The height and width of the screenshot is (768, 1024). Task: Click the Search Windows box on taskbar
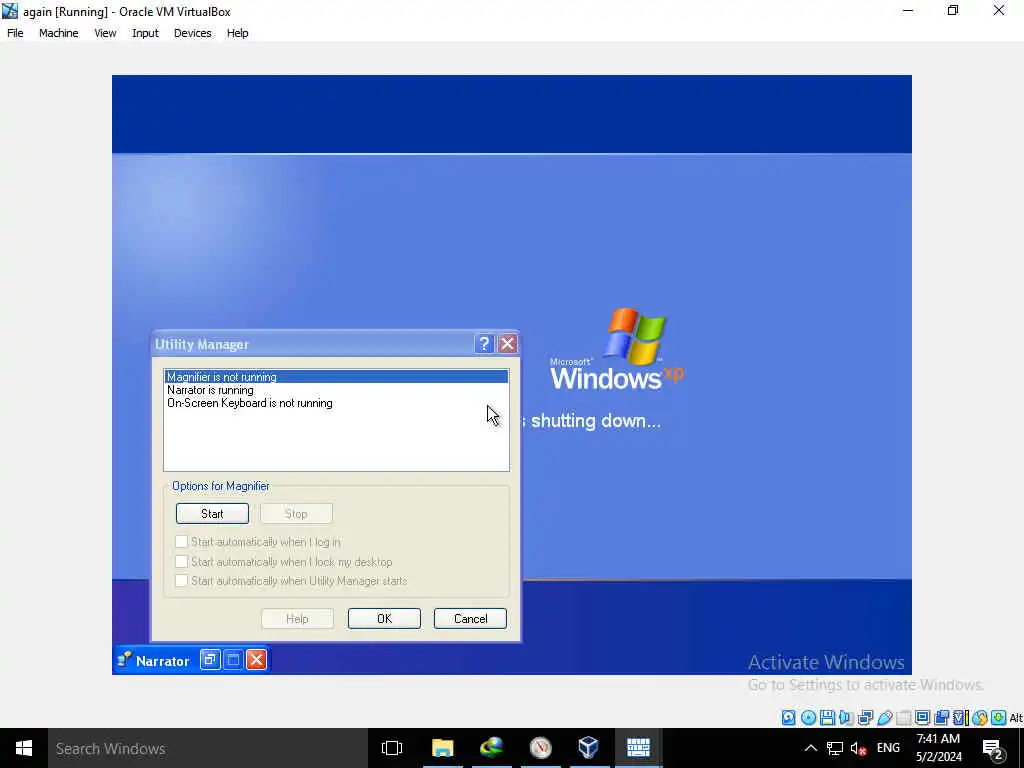click(x=208, y=748)
